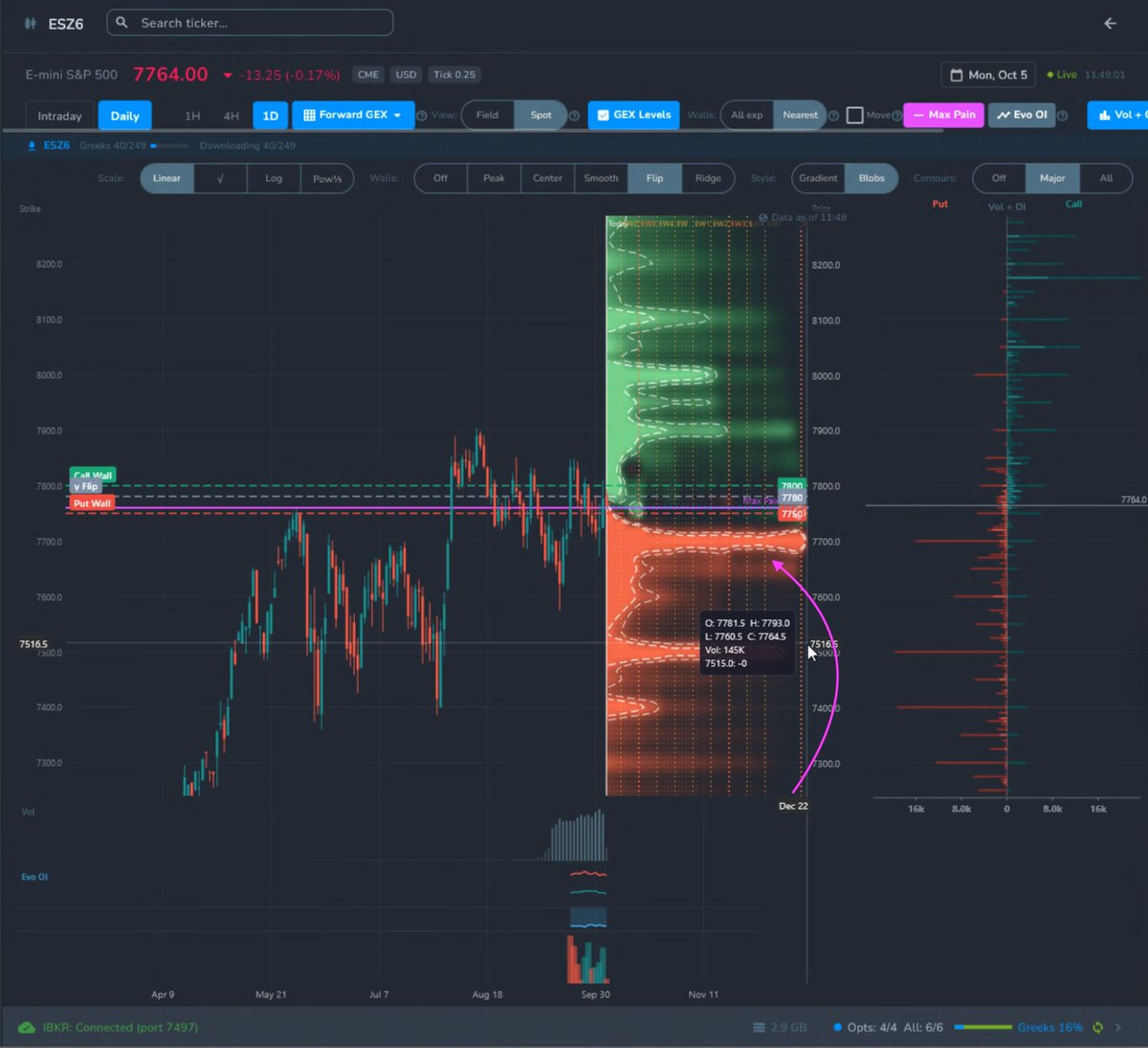Viewport: 1148px width, 1048px height.
Task: Click the search magnifier icon
Action: pos(121,22)
